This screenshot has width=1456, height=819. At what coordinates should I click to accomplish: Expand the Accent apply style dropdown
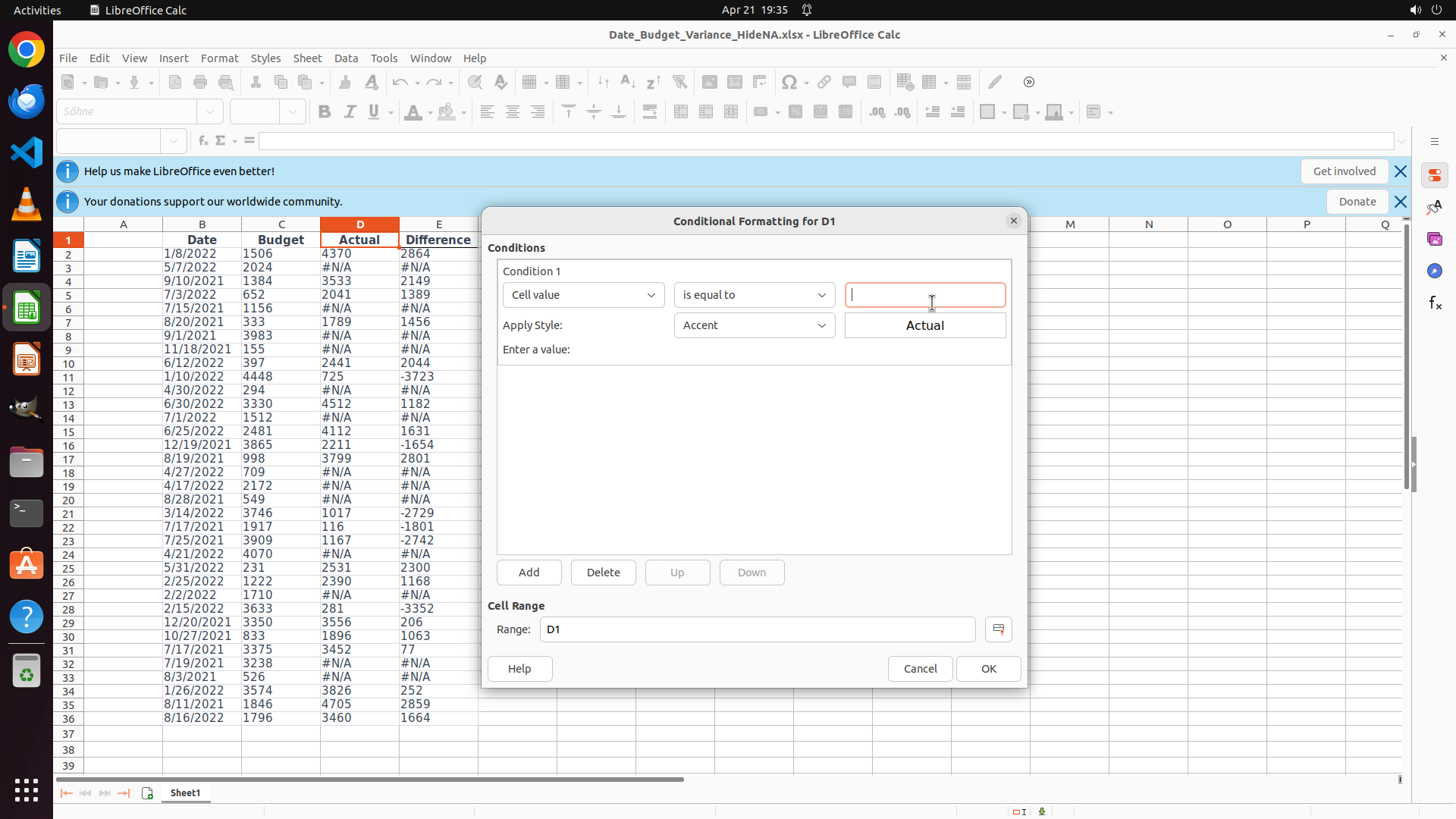coord(754,325)
